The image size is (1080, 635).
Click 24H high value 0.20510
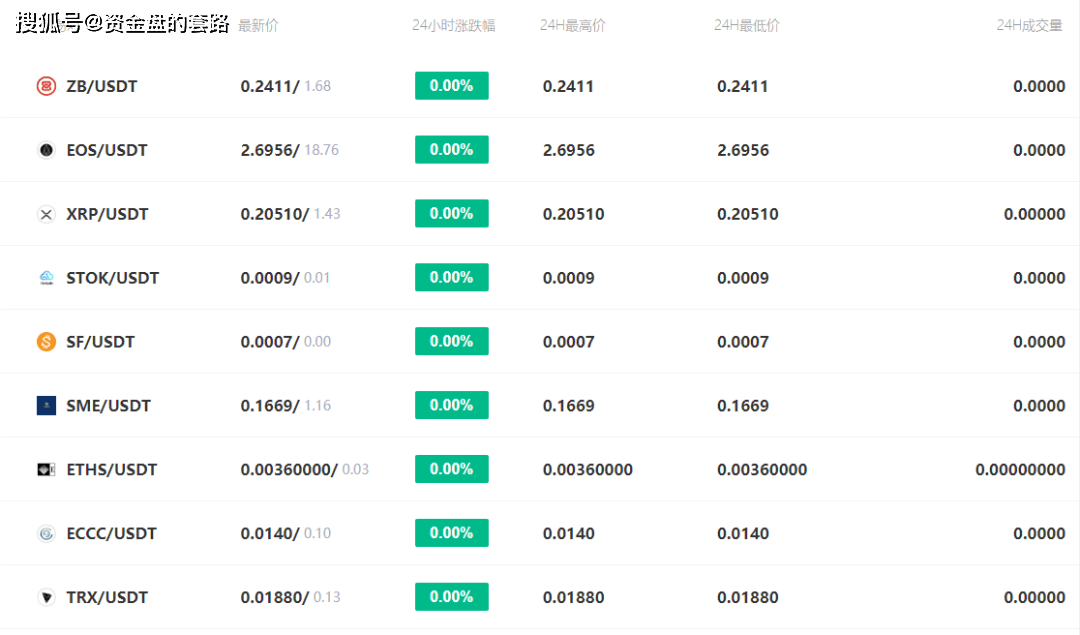(x=573, y=214)
